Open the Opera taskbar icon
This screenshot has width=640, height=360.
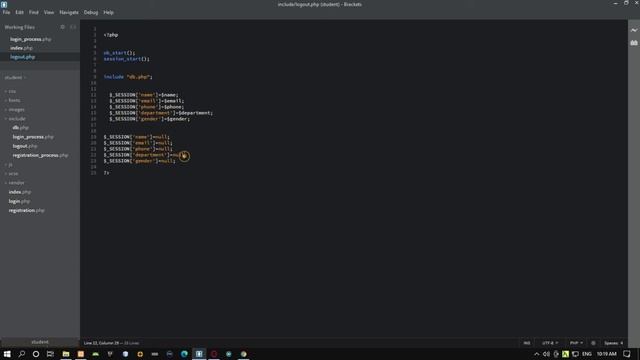(x=214, y=354)
